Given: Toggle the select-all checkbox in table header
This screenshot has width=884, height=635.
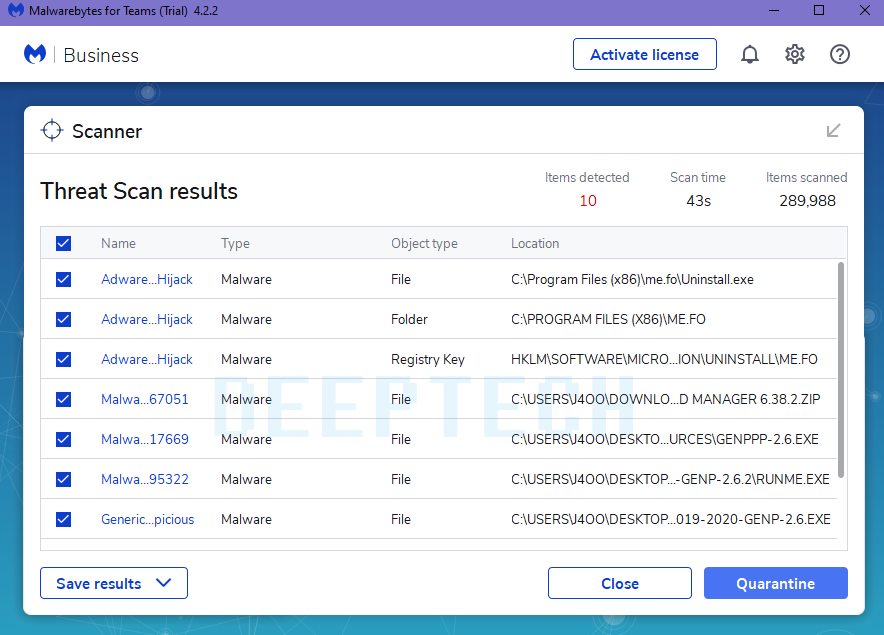Looking at the screenshot, I should coord(64,243).
